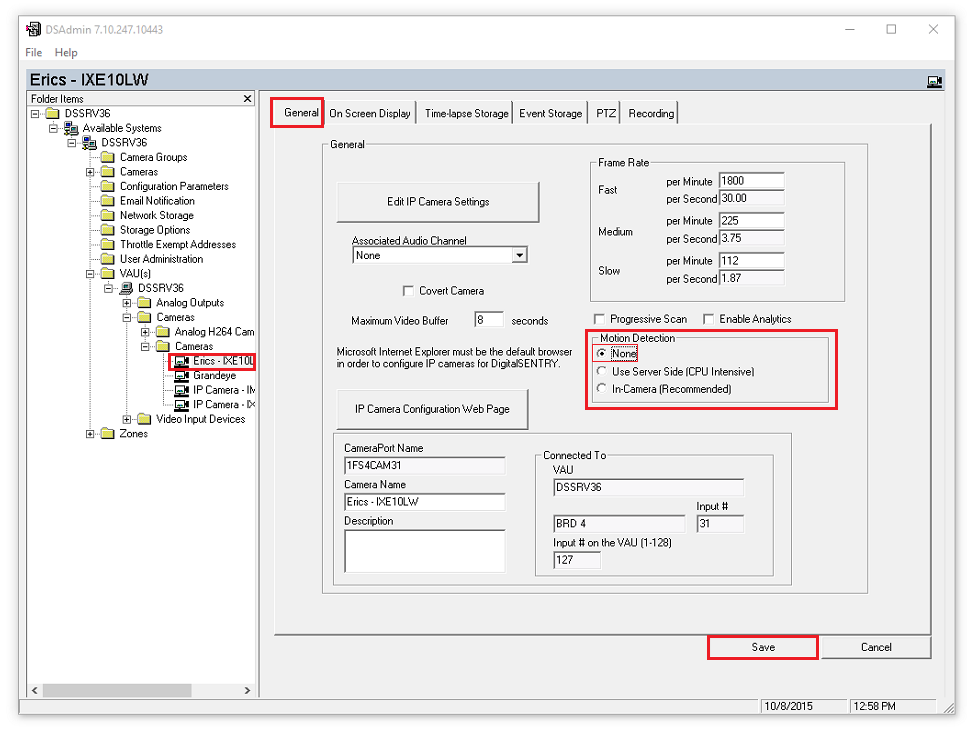
Task: Click the Edit IP Camera Settings button
Action: 437,202
